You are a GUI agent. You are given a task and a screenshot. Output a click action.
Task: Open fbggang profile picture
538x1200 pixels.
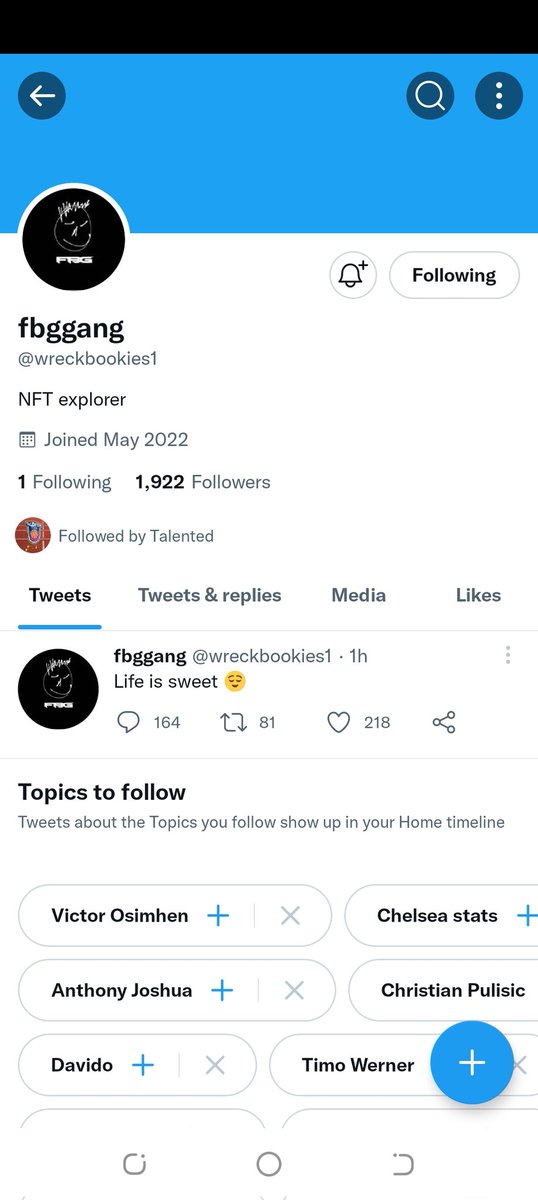[73, 238]
